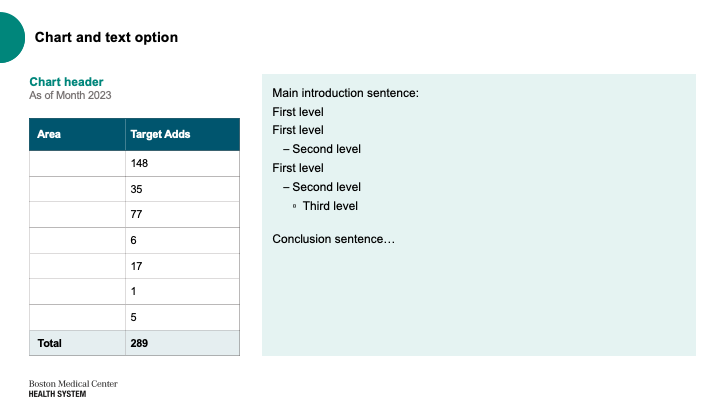Select the table cell containing 35
Viewport: 720px width, 405px height.
(x=182, y=189)
